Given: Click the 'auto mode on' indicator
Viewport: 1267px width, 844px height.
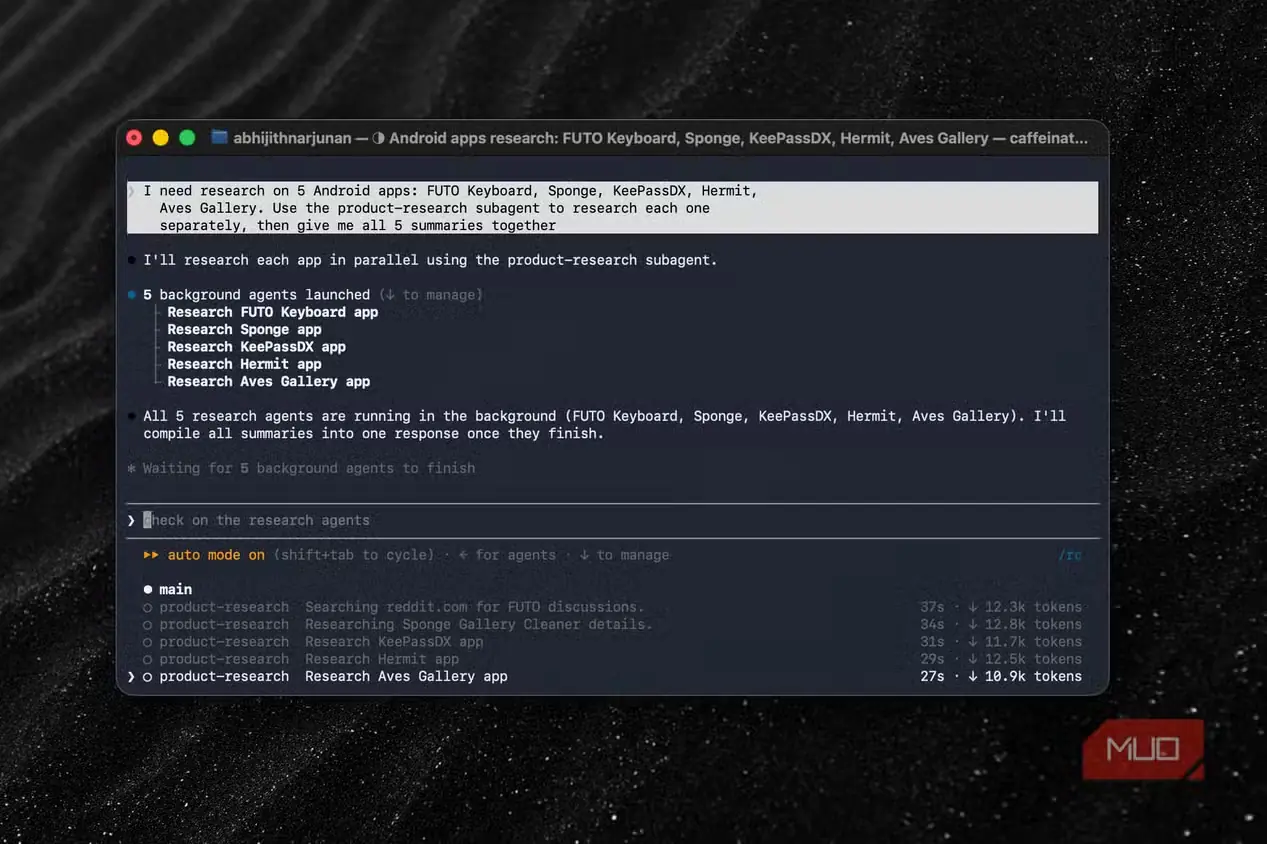Looking at the screenshot, I should (x=216, y=555).
